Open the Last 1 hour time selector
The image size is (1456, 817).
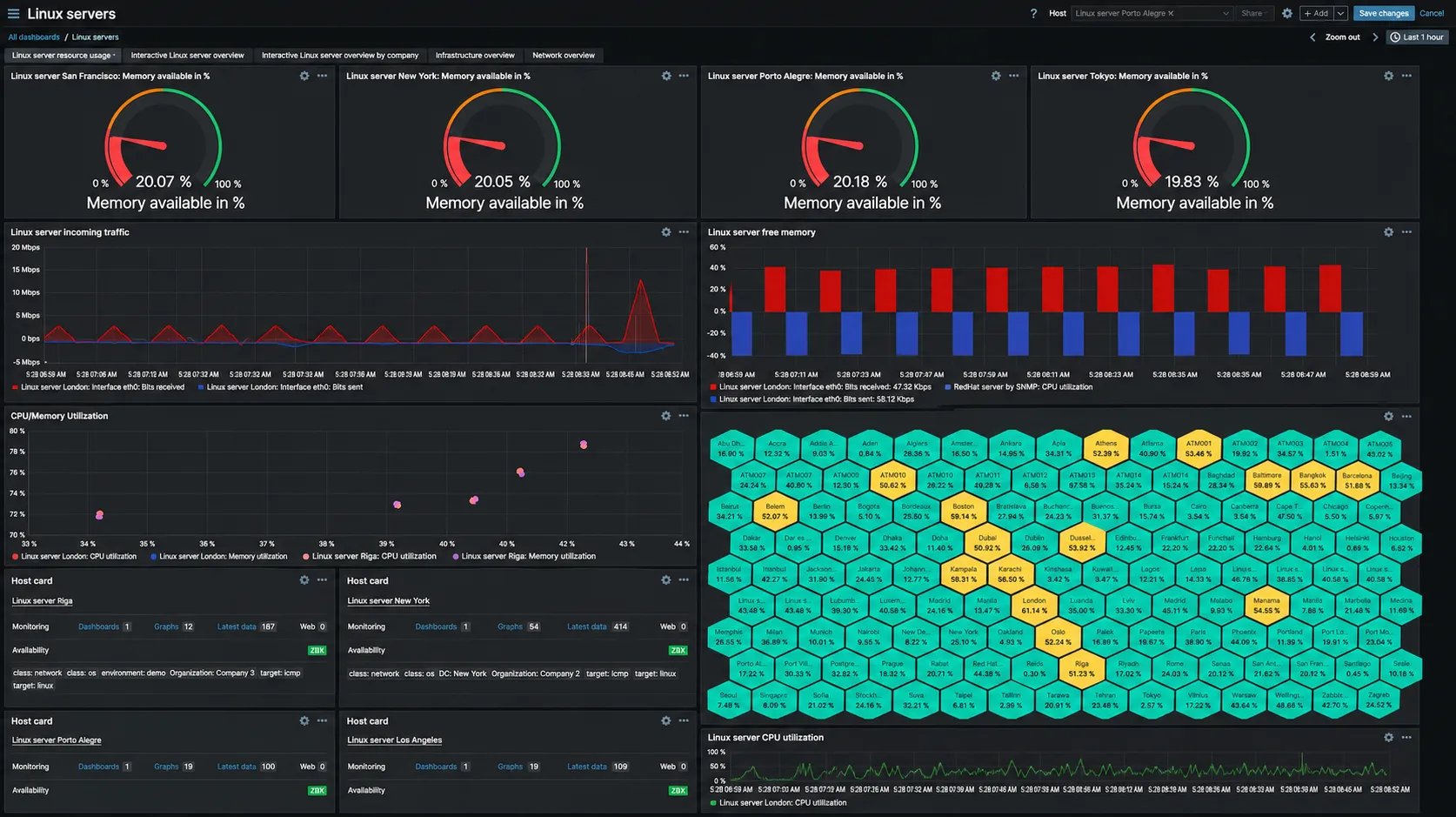(x=1417, y=37)
